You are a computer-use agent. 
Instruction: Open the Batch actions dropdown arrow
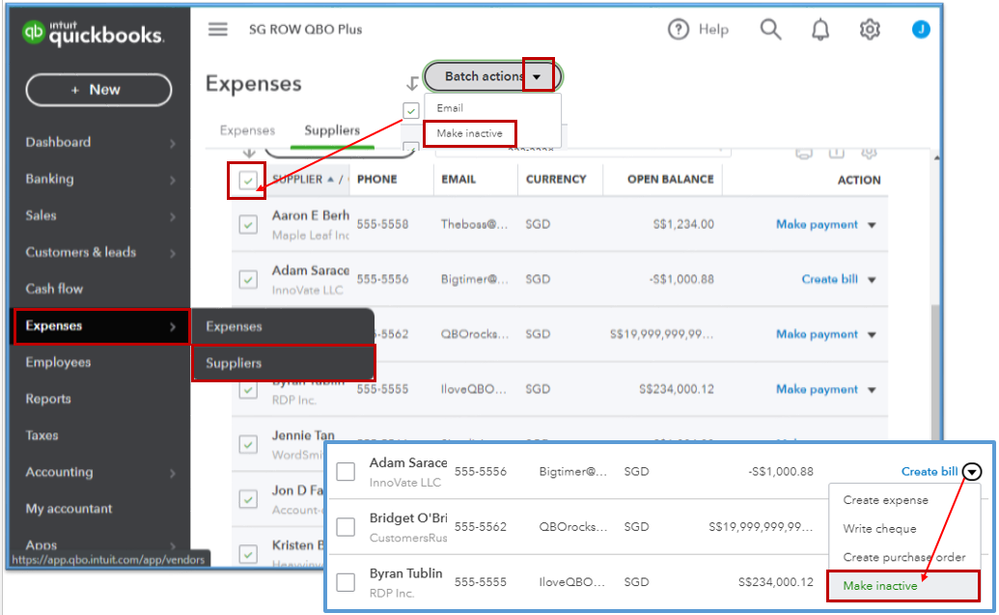pyautogui.click(x=538, y=76)
